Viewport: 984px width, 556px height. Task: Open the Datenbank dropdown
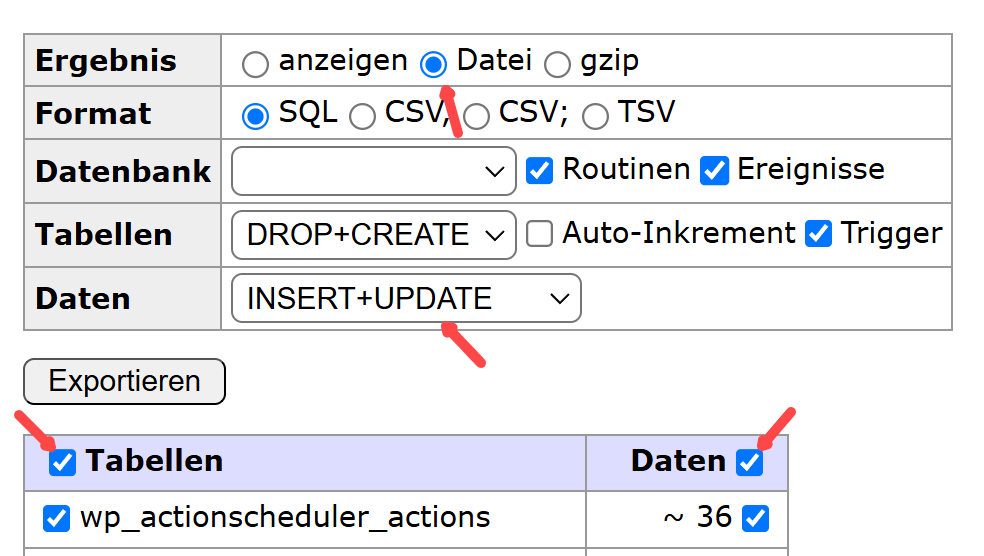[x=373, y=171]
